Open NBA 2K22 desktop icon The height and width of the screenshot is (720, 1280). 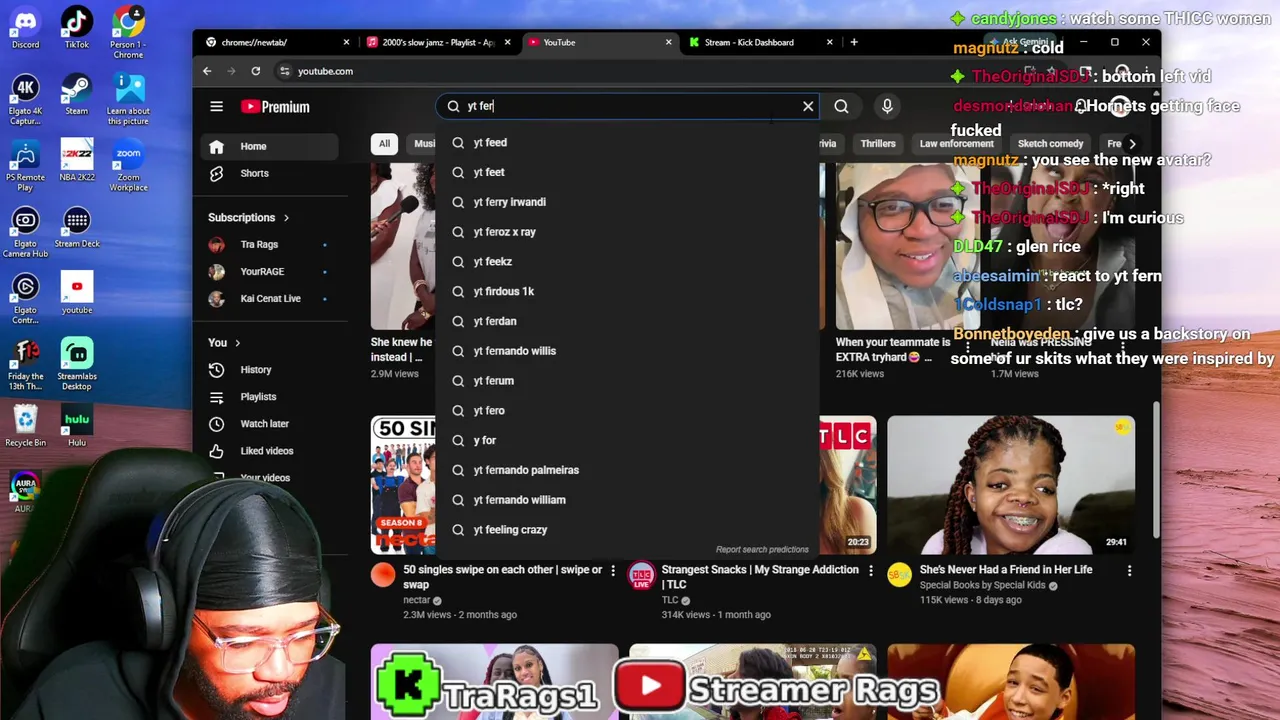(76, 160)
